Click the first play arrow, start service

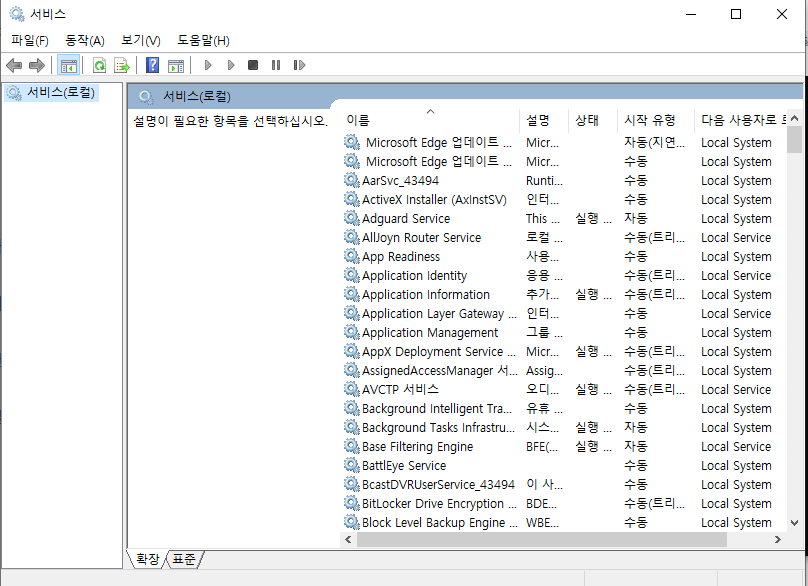coord(208,65)
